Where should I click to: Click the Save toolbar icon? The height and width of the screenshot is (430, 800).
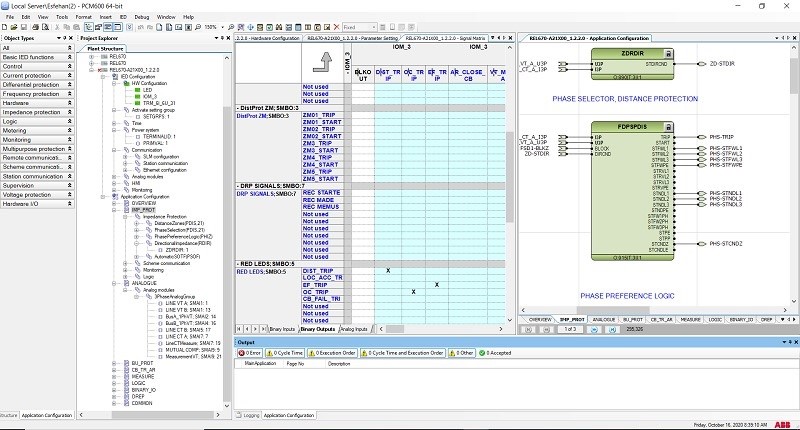click(26, 27)
